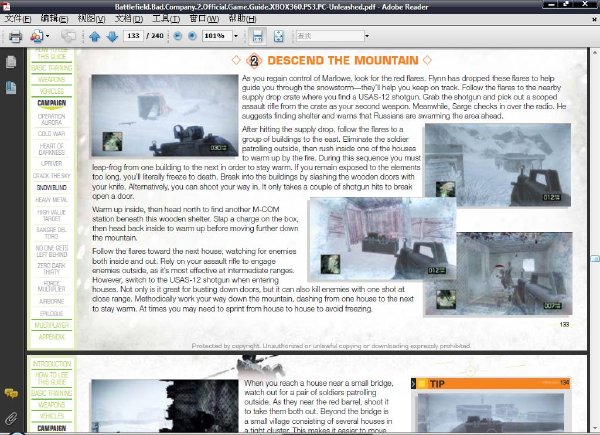Click the UPRIVER sidebar entry

(x=52, y=163)
